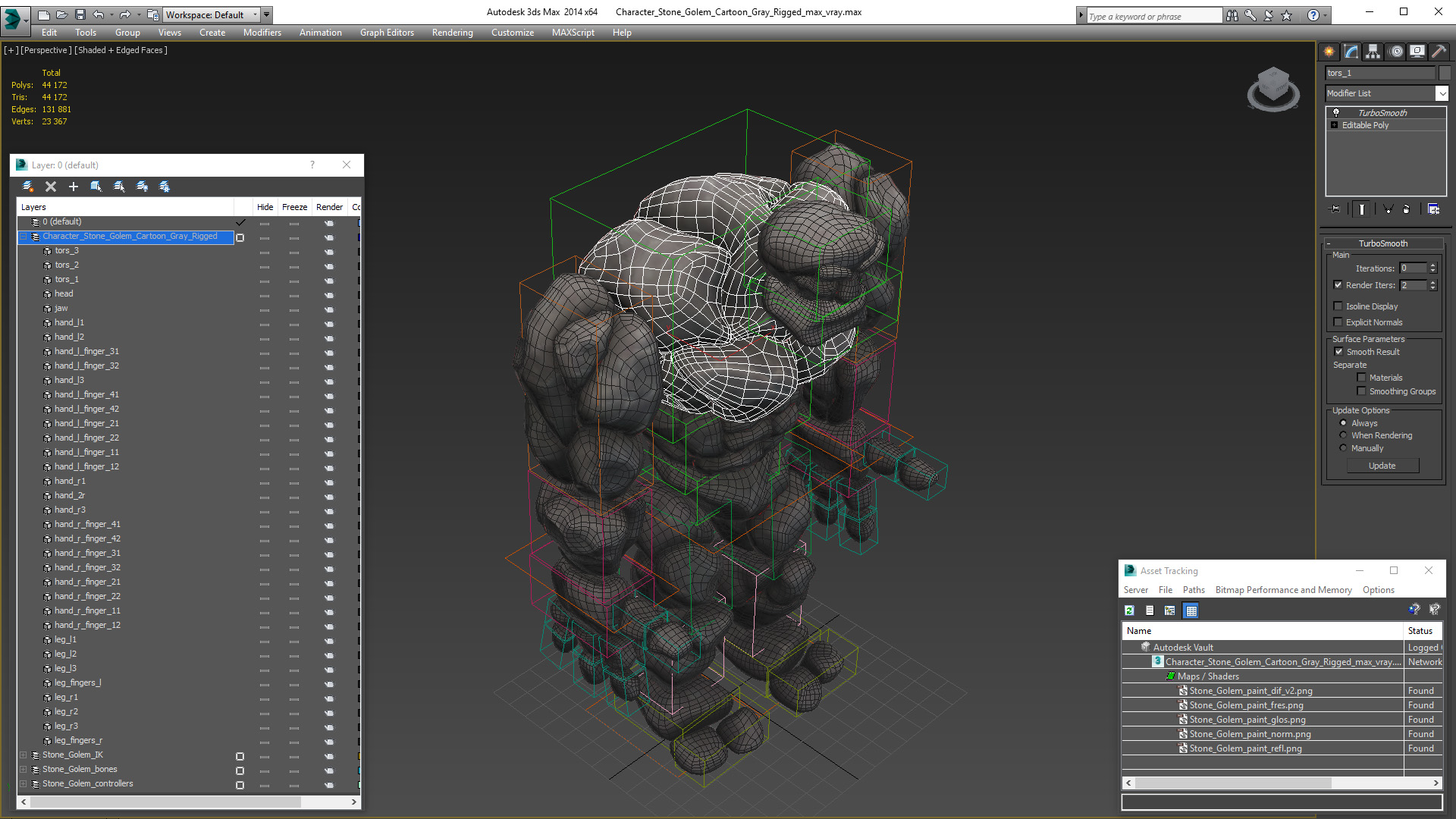Increase Iterations spinner up arrow

(x=1432, y=265)
